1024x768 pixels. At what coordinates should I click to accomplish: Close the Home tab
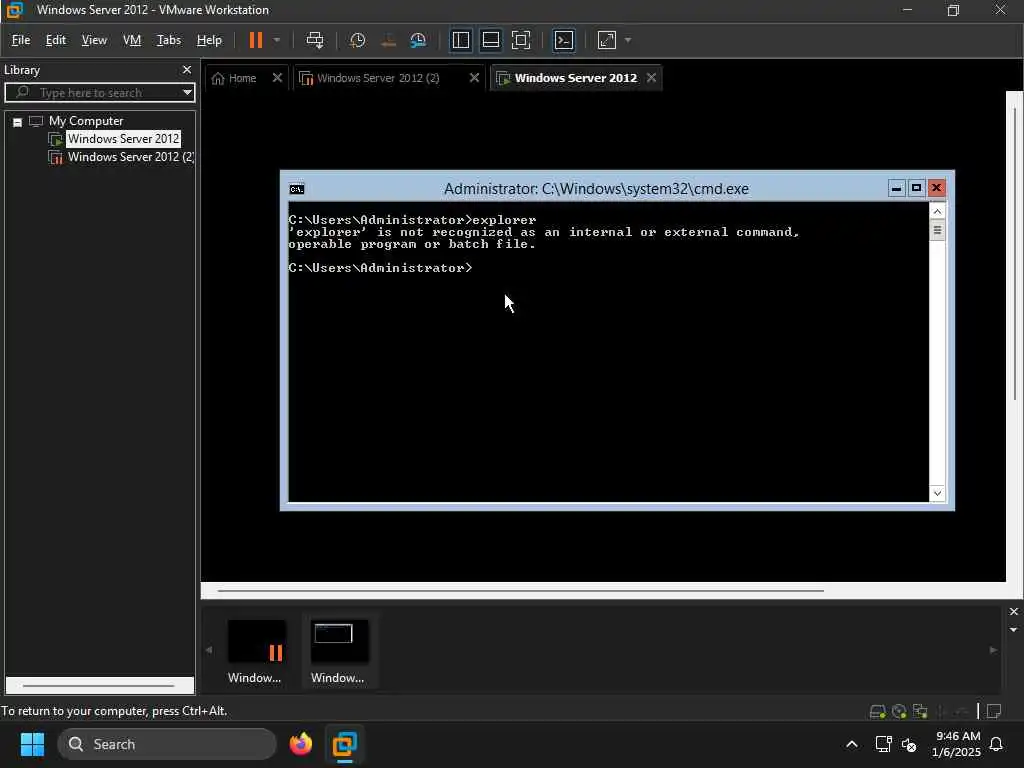click(x=277, y=78)
